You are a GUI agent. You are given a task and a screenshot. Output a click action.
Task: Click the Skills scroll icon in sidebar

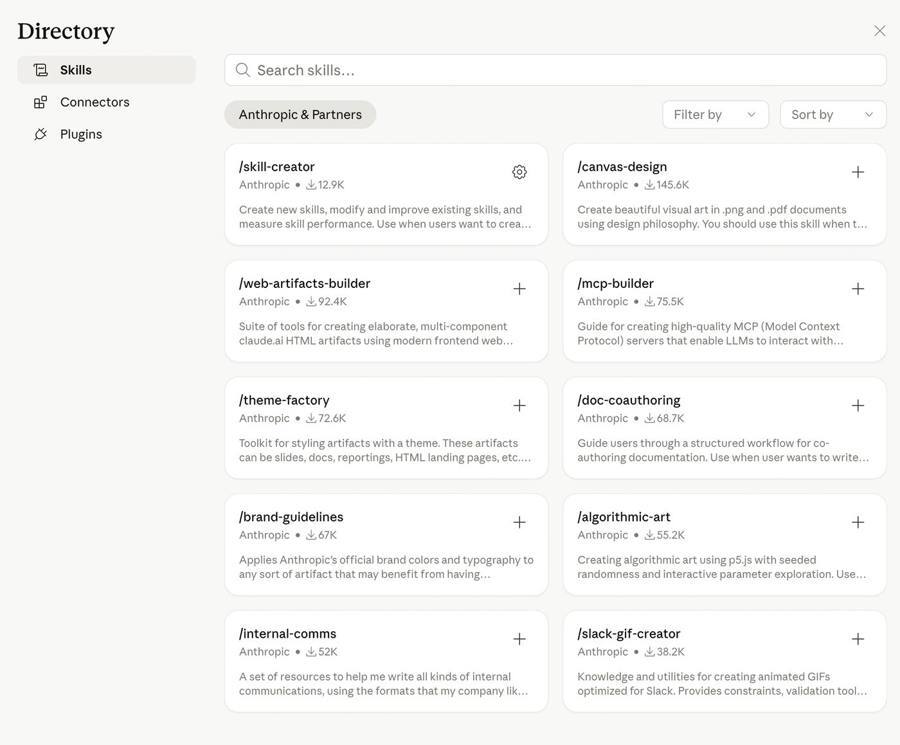40,70
